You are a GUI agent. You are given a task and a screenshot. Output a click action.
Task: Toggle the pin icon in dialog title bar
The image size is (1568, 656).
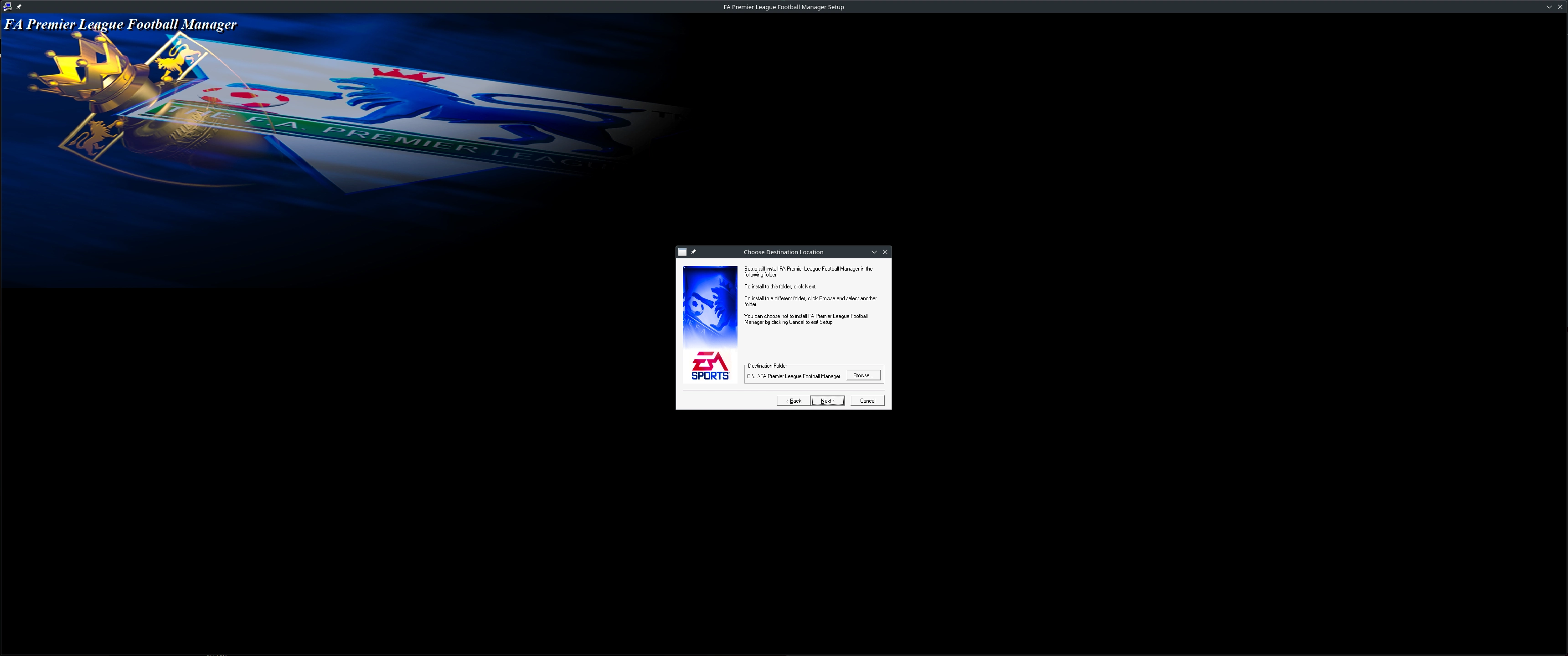tap(693, 252)
